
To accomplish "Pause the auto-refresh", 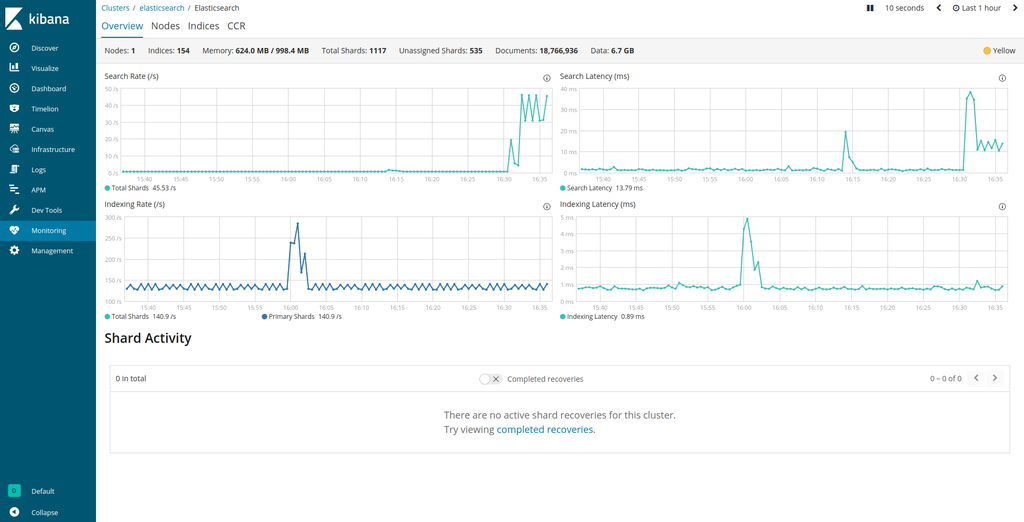I will [870, 8].
